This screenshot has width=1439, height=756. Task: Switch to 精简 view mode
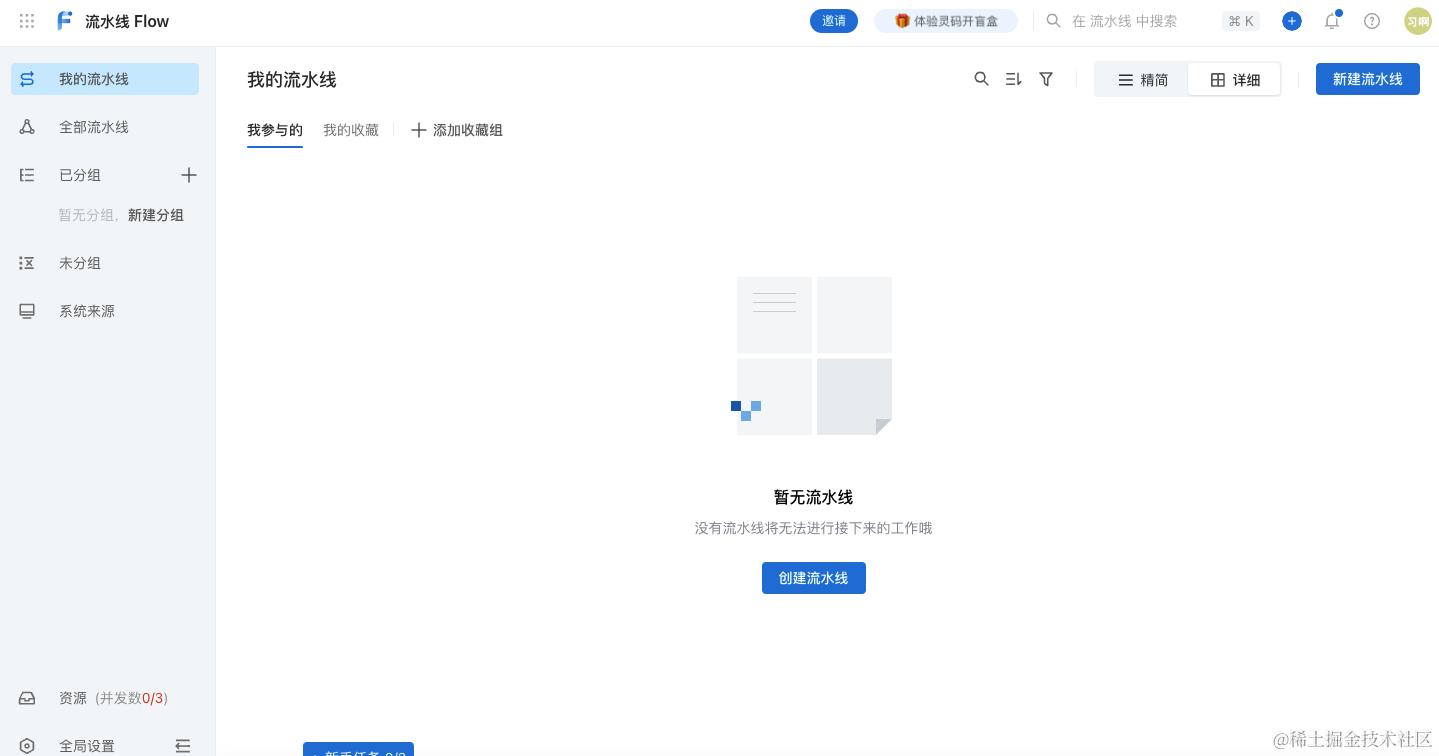pyautogui.click(x=1142, y=80)
